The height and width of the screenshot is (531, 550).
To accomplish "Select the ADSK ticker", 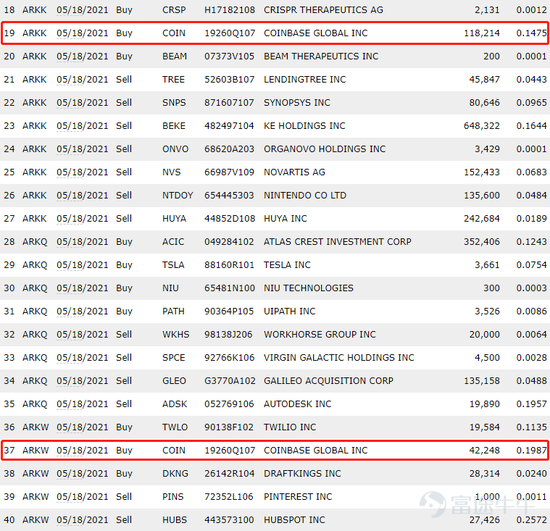I will (x=174, y=403).
